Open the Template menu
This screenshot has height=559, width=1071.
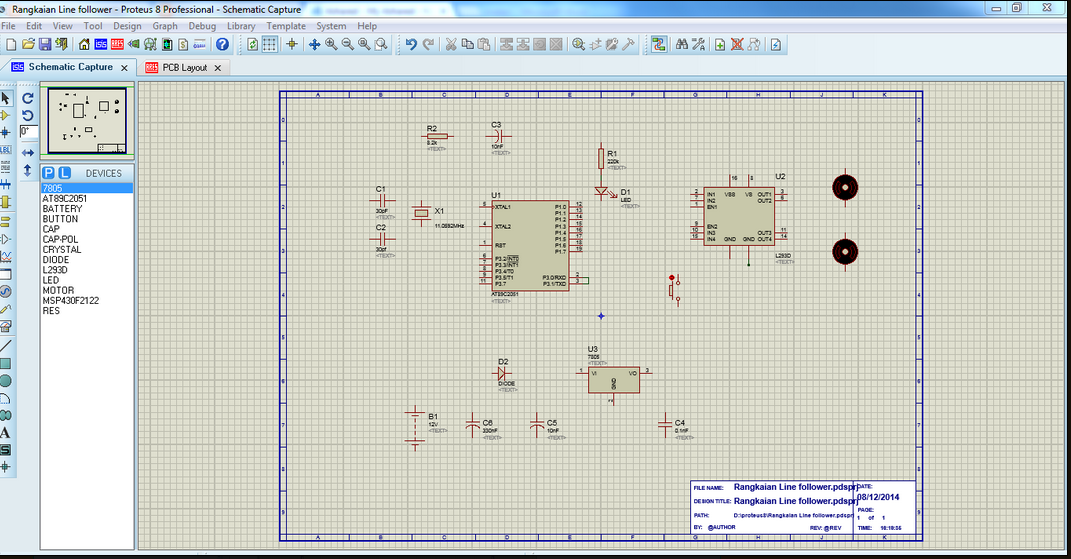286,26
